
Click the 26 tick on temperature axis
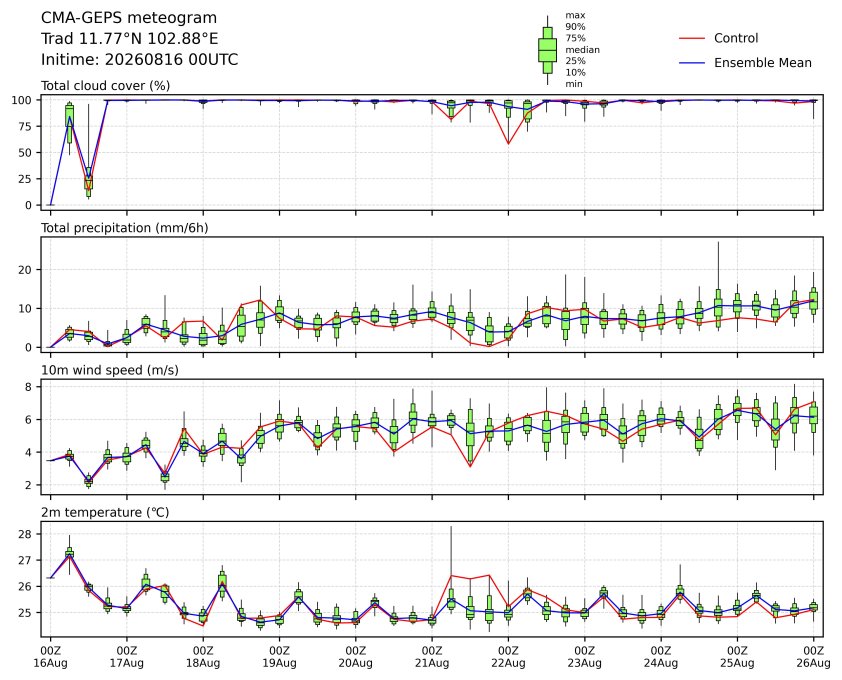pyautogui.click(x=26, y=587)
